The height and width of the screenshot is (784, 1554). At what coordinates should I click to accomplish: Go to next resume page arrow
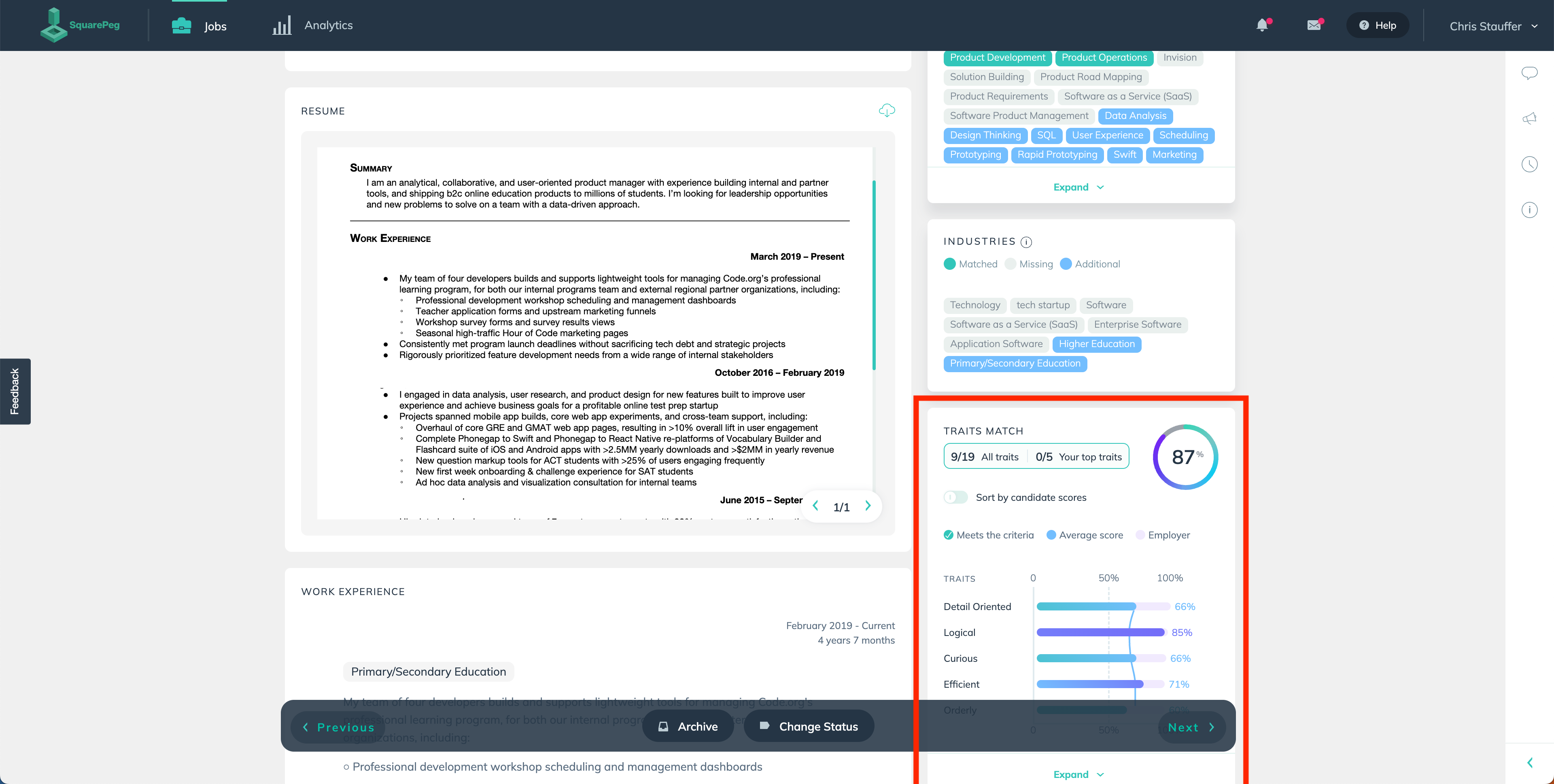868,506
